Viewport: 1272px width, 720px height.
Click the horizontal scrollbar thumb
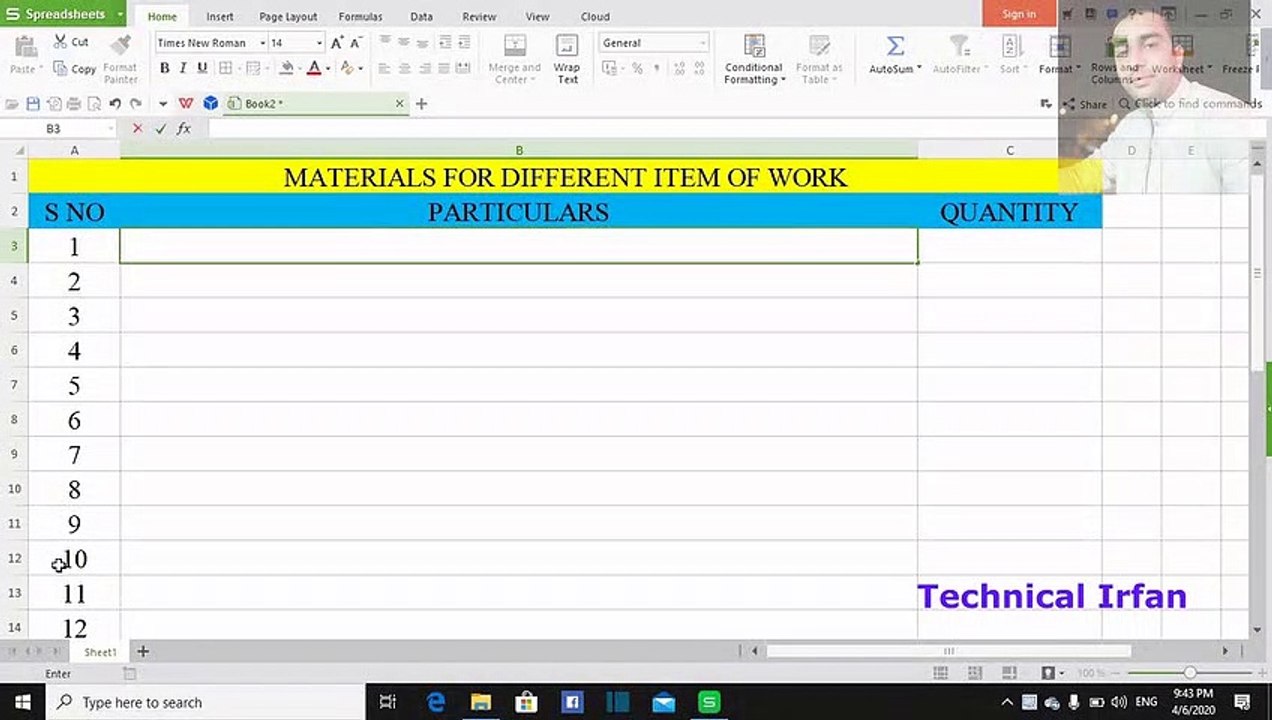click(x=948, y=651)
